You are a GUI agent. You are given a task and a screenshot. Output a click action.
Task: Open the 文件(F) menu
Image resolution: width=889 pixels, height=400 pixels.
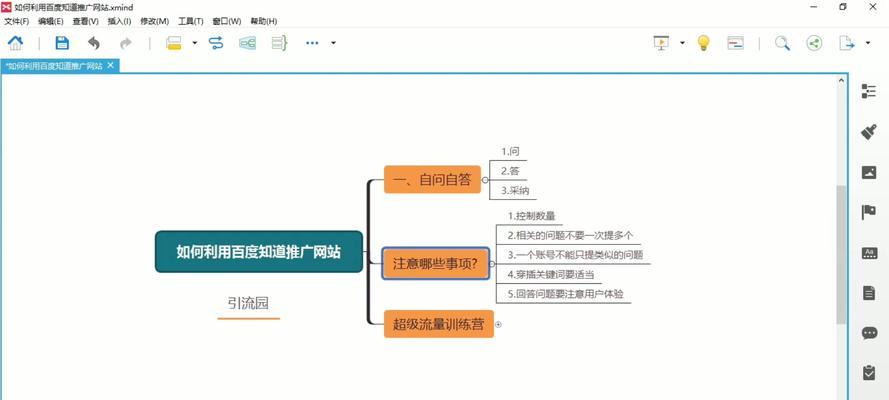[16, 22]
